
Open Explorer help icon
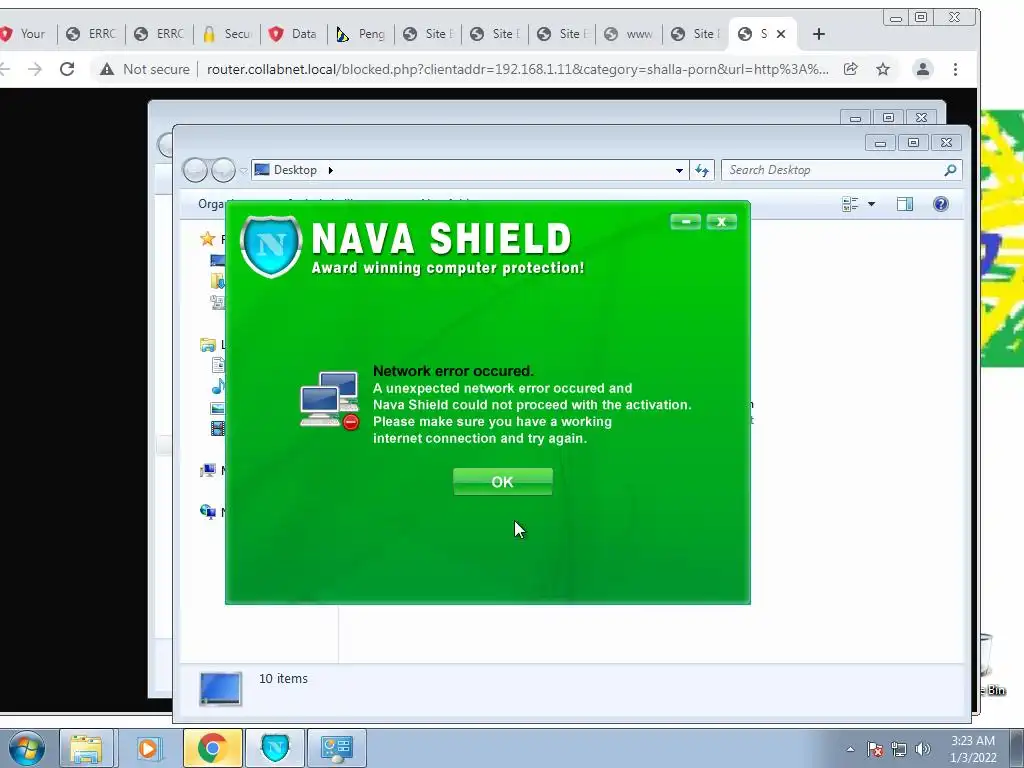tap(940, 204)
